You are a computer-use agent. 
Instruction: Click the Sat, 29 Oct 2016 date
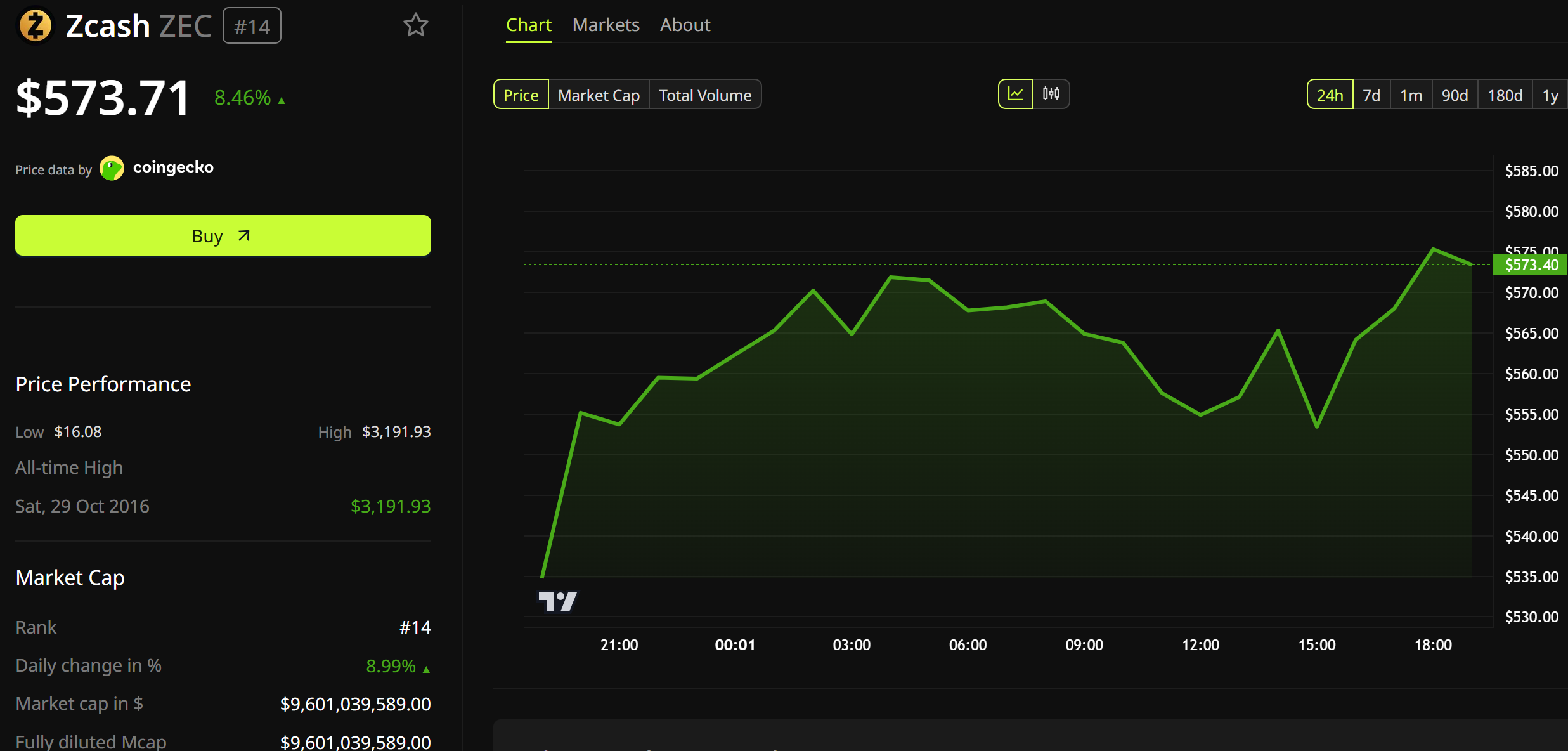click(x=82, y=506)
